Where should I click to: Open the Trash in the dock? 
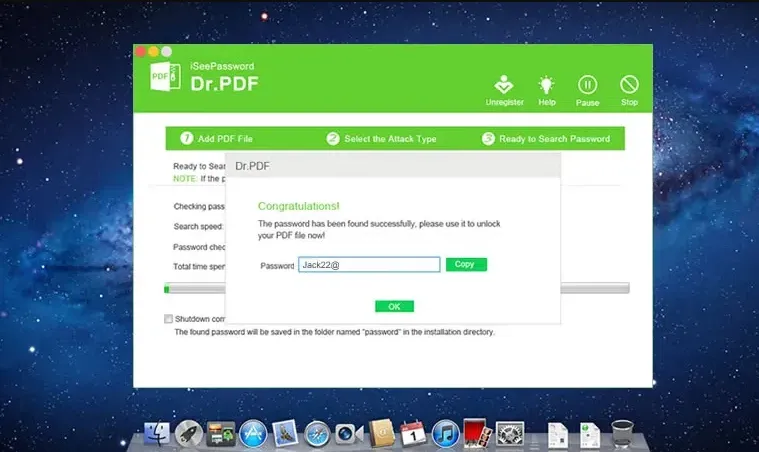coord(622,433)
